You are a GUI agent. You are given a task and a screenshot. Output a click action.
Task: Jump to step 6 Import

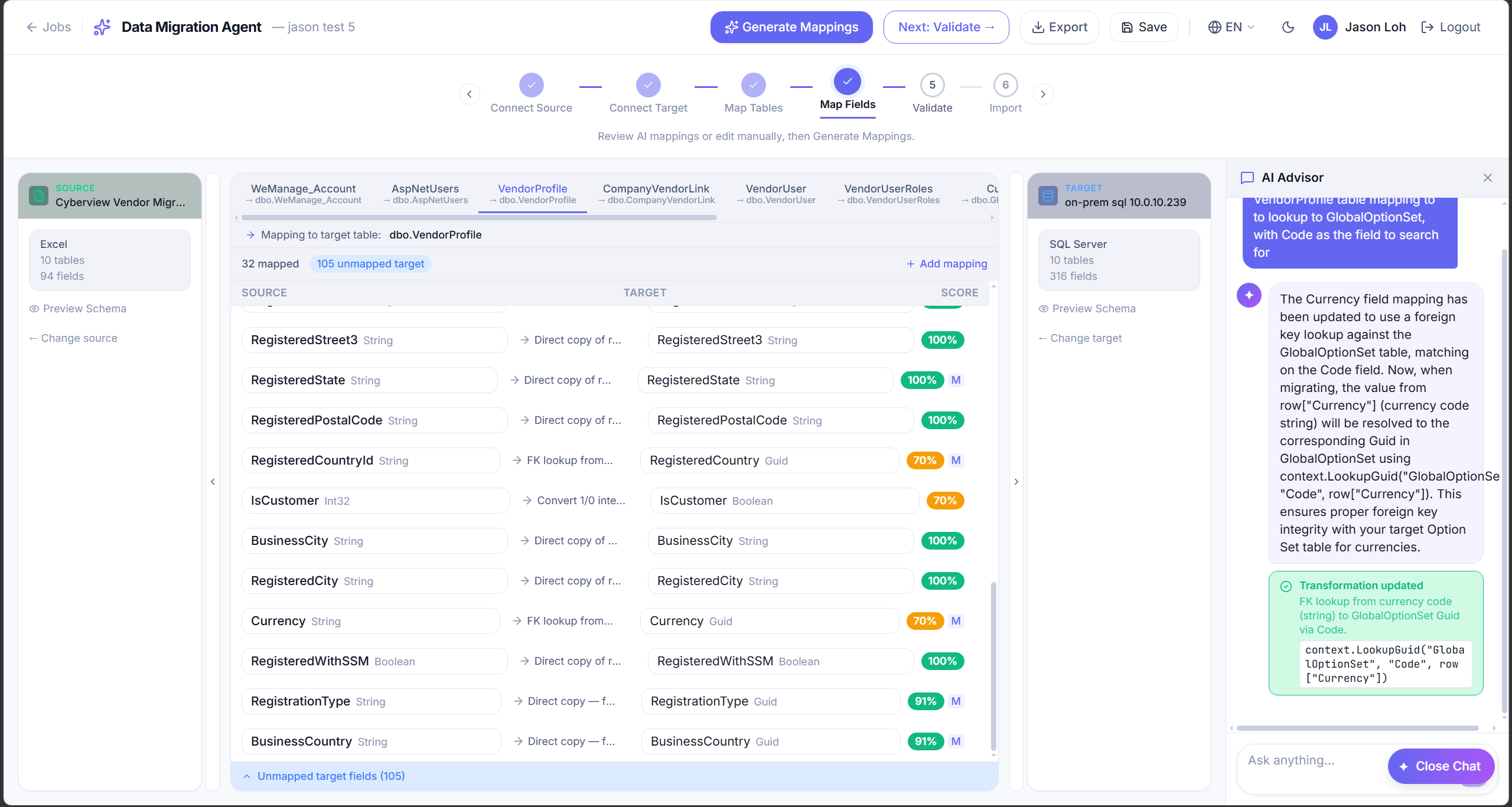click(x=1005, y=93)
